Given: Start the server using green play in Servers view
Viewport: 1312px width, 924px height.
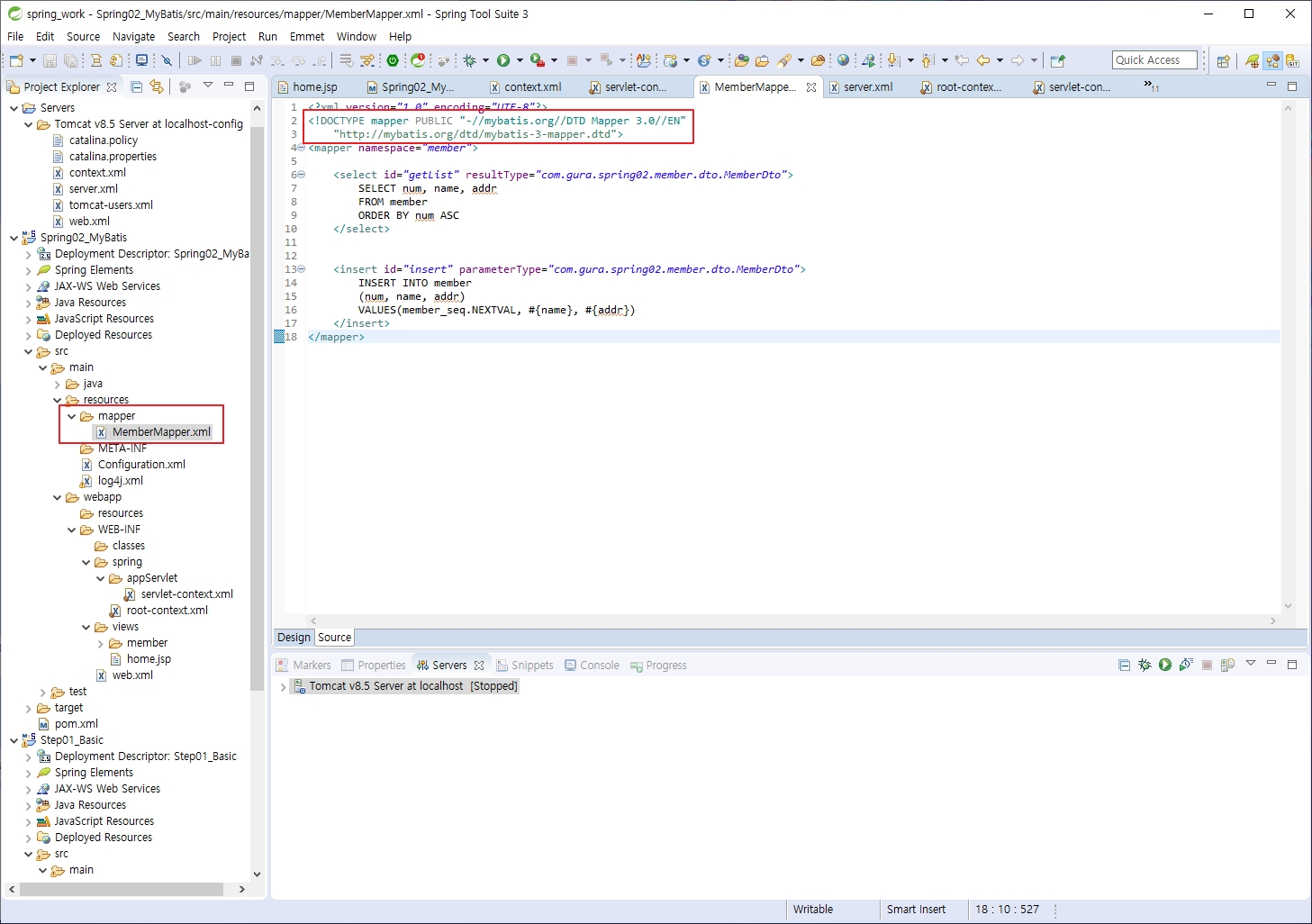Looking at the screenshot, I should click(1165, 665).
